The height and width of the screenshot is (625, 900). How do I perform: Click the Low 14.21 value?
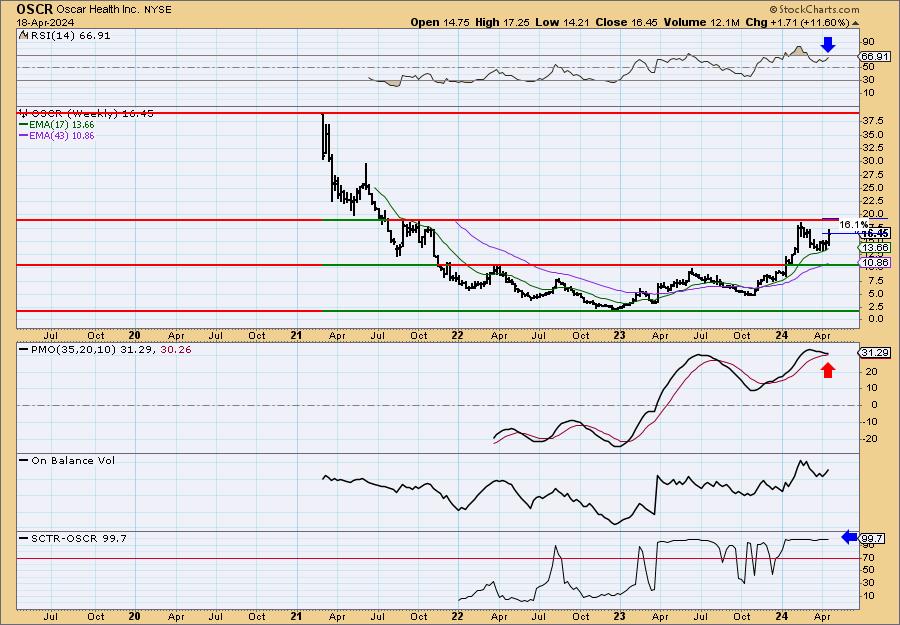coord(562,22)
